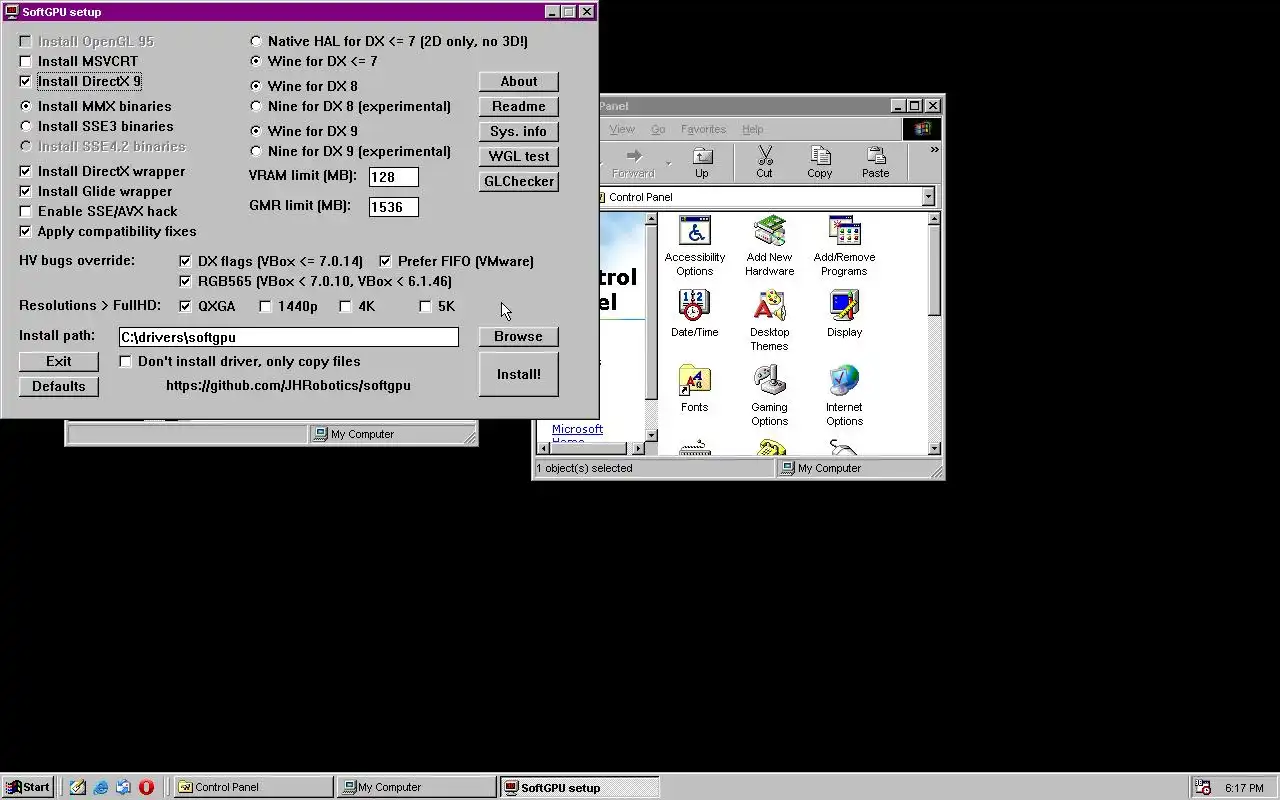This screenshot has width=1280, height=800.
Task: Select Wine for DX 8 radio button
Action: pyautogui.click(x=256, y=86)
